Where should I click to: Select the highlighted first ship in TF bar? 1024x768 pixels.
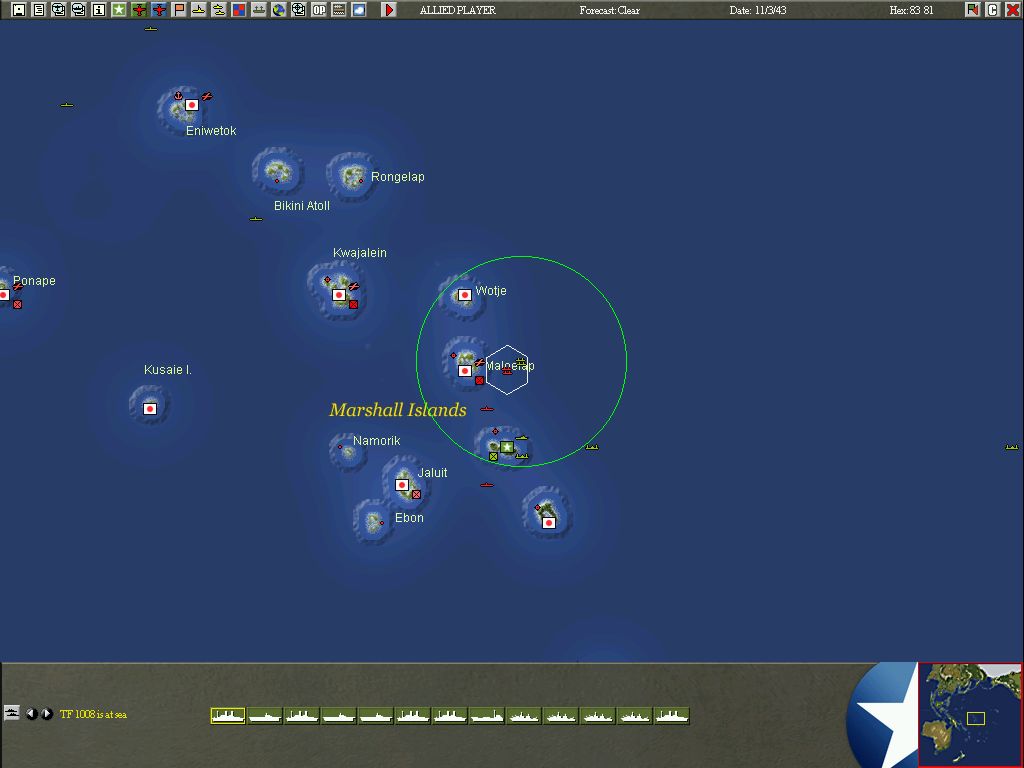228,716
